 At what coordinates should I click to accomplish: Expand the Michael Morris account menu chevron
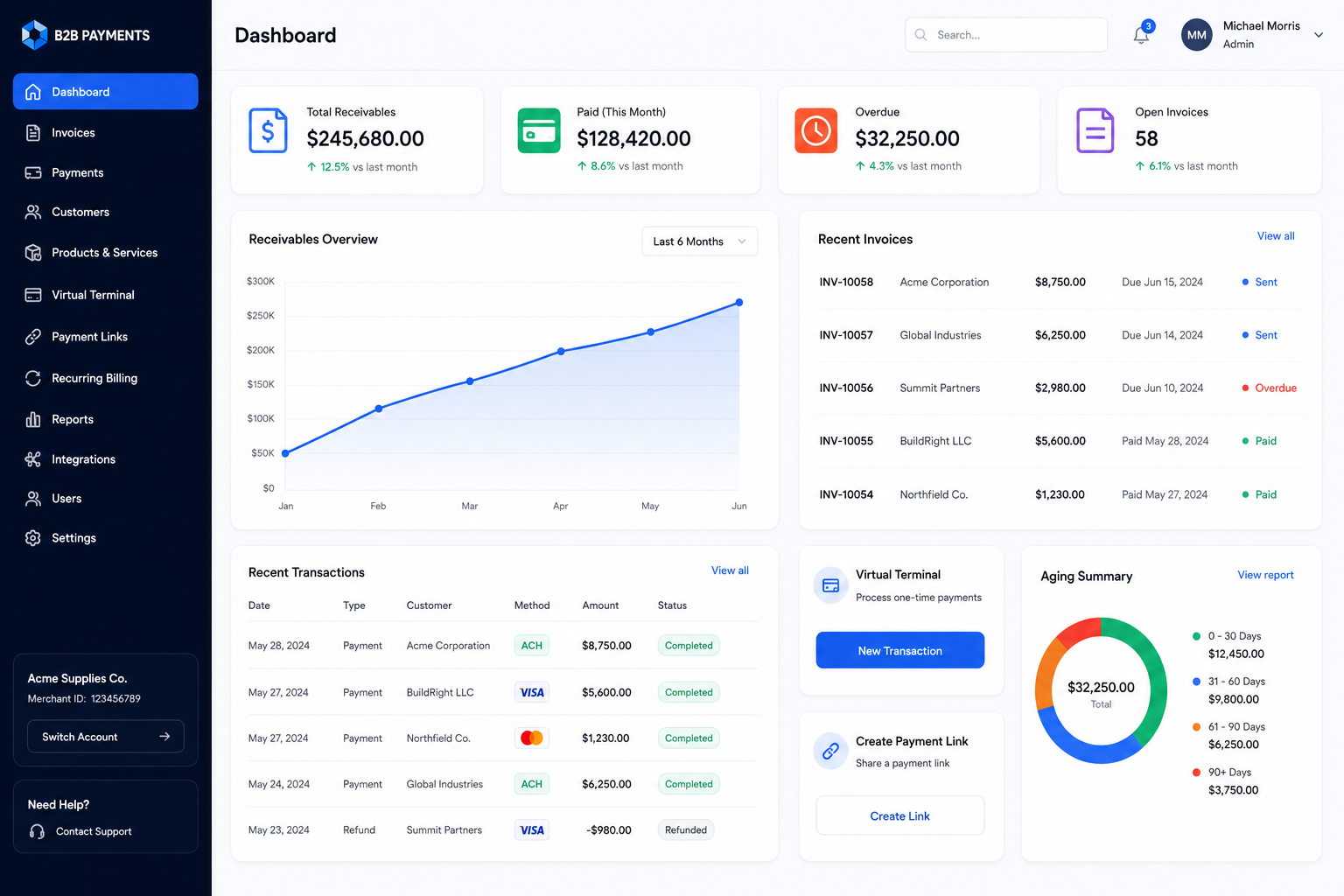pyautogui.click(x=1319, y=35)
